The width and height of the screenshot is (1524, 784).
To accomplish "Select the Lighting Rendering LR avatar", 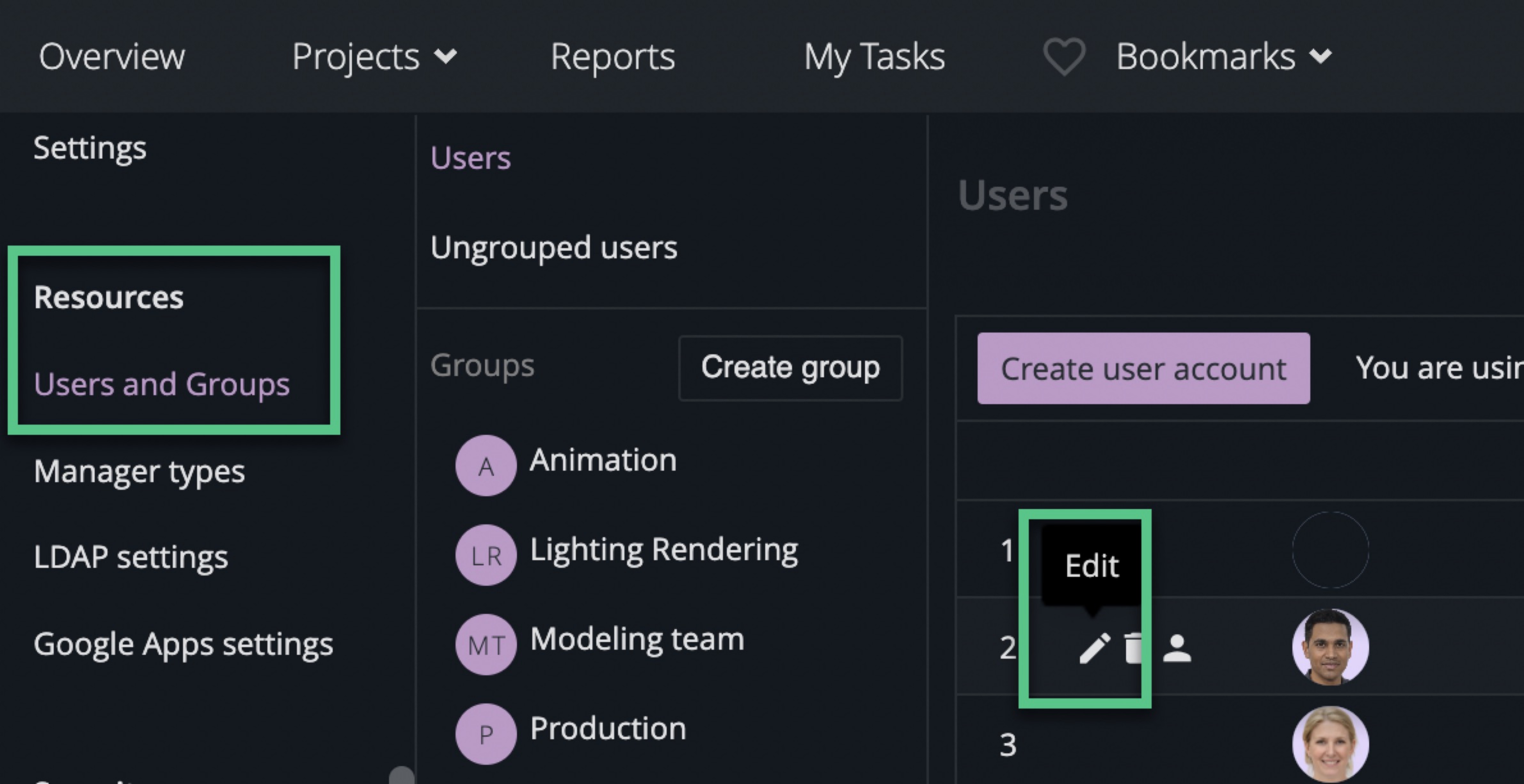I will [486, 555].
